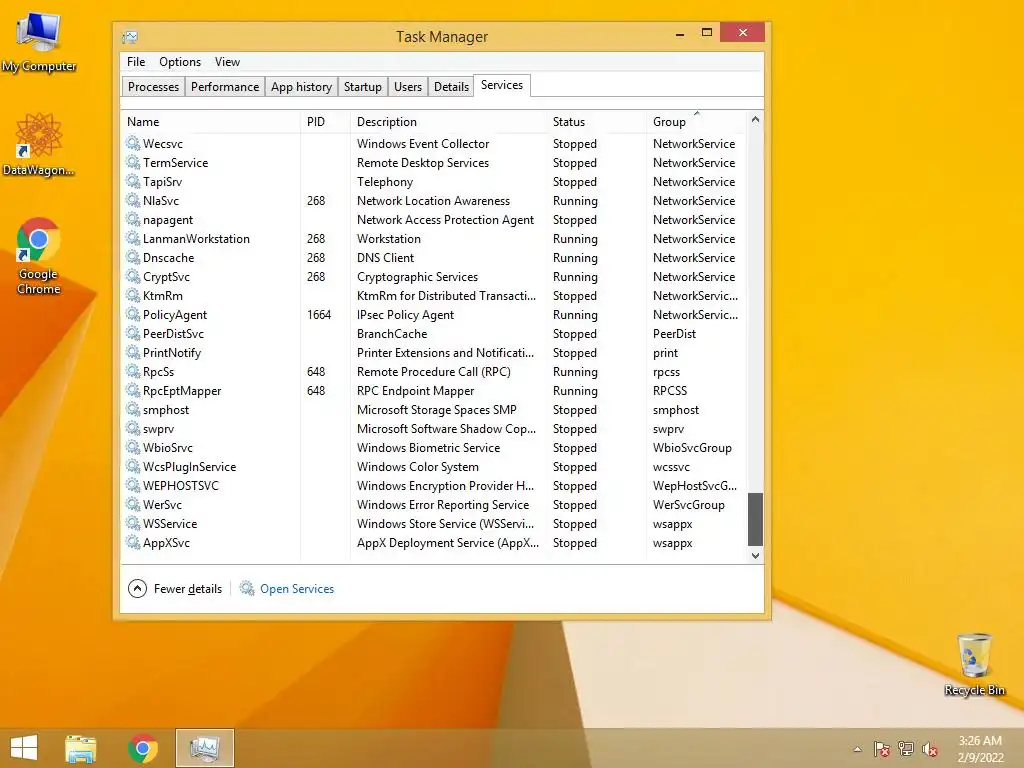Select the napagent service row
This screenshot has height=768, width=1024.
434,219
